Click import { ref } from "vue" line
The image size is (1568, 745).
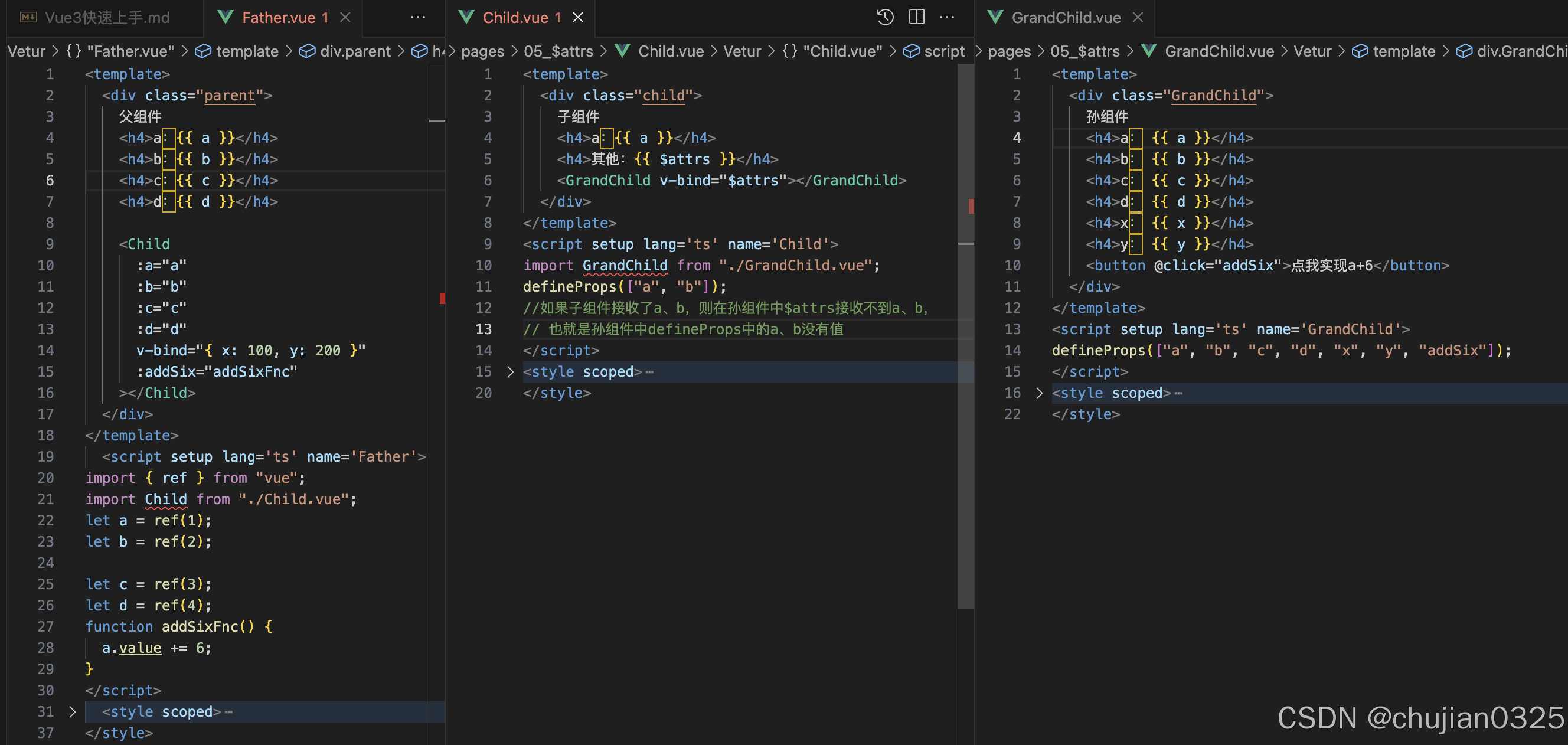(x=195, y=478)
